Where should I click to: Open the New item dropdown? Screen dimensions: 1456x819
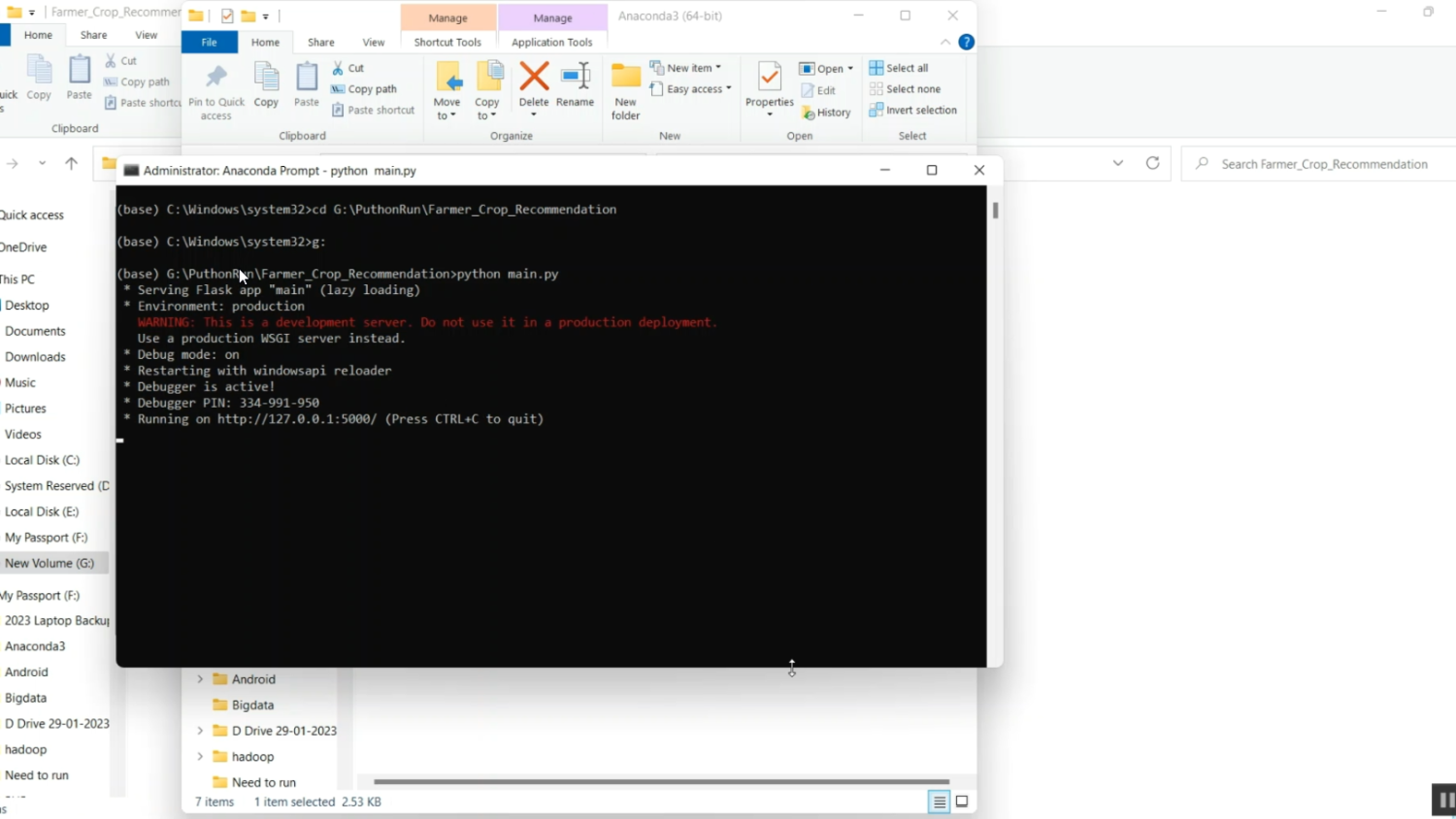[687, 68]
